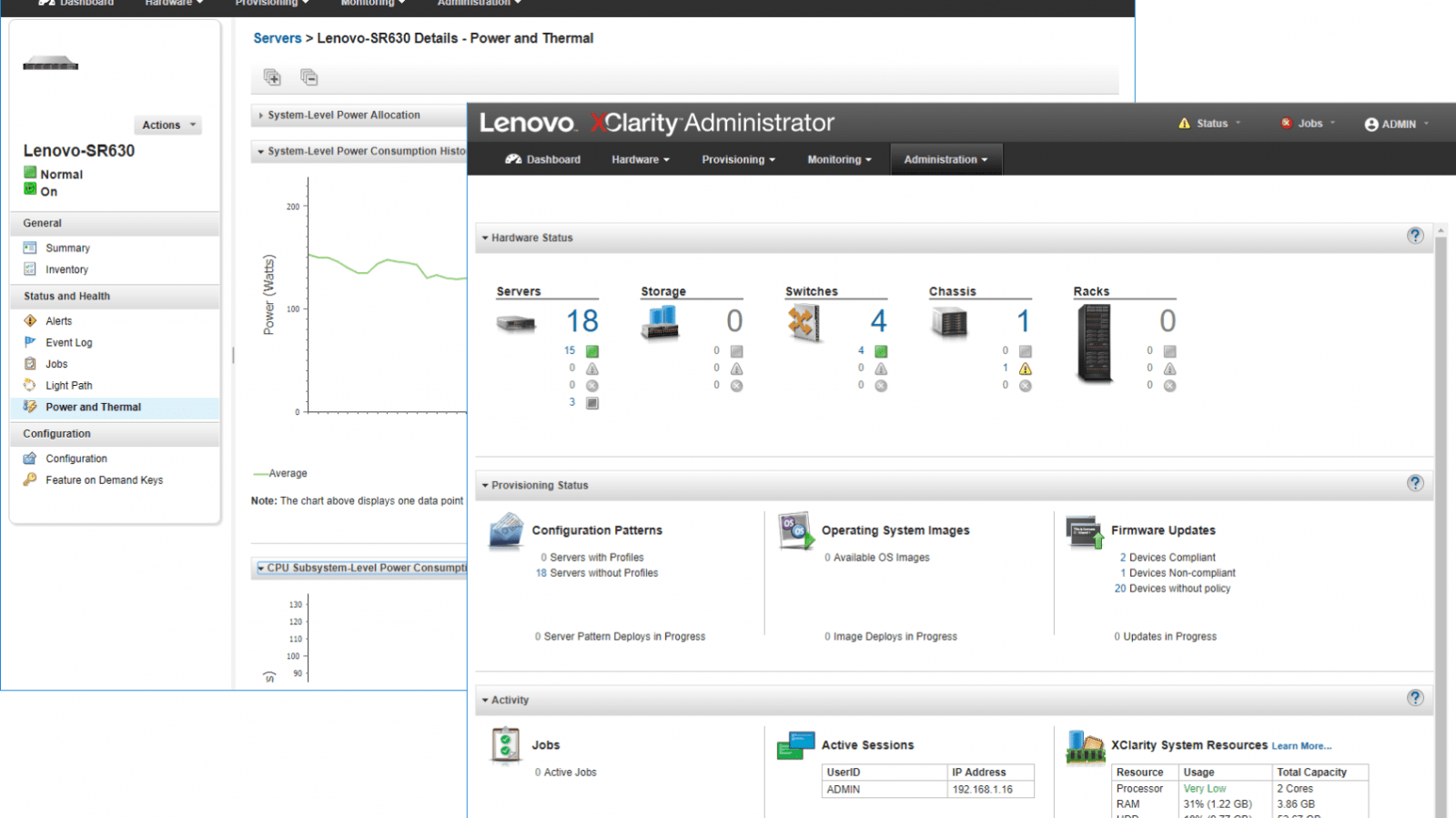Collapse the Activity section
Screen dimensions: 1456x818
(485, 701)
